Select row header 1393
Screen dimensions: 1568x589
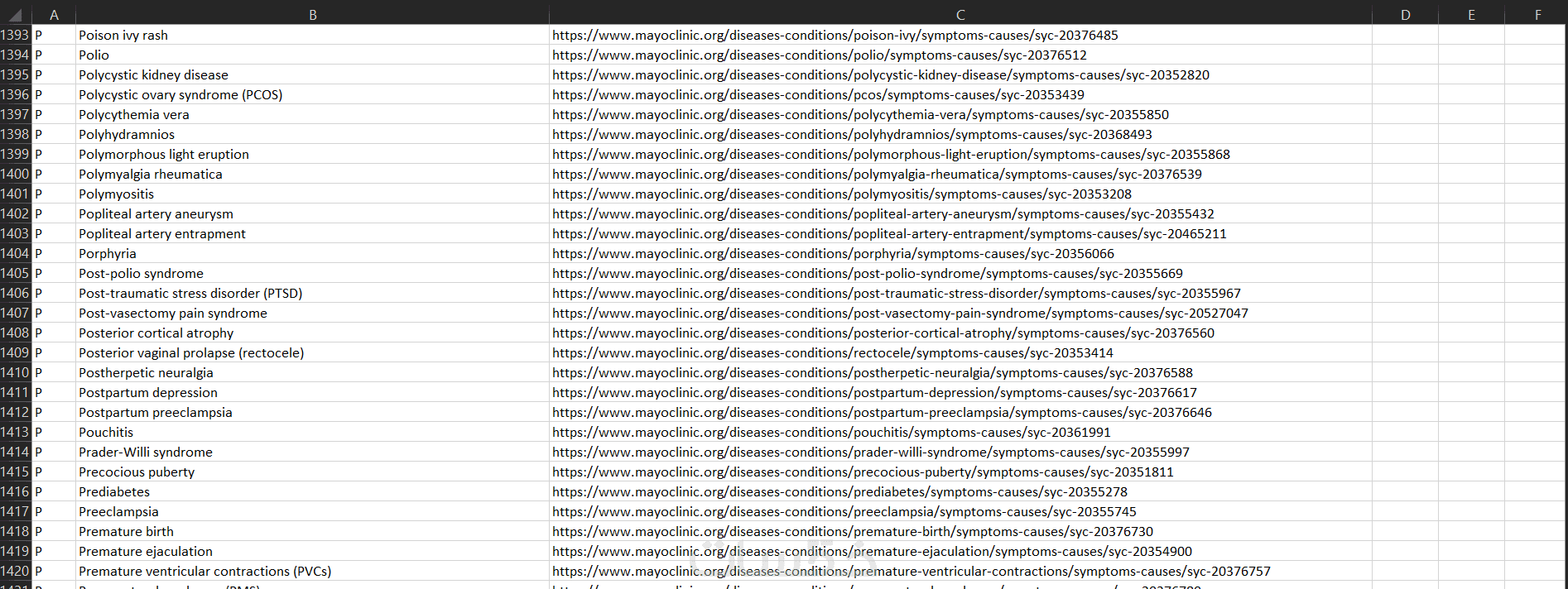(x=15, y=35)
